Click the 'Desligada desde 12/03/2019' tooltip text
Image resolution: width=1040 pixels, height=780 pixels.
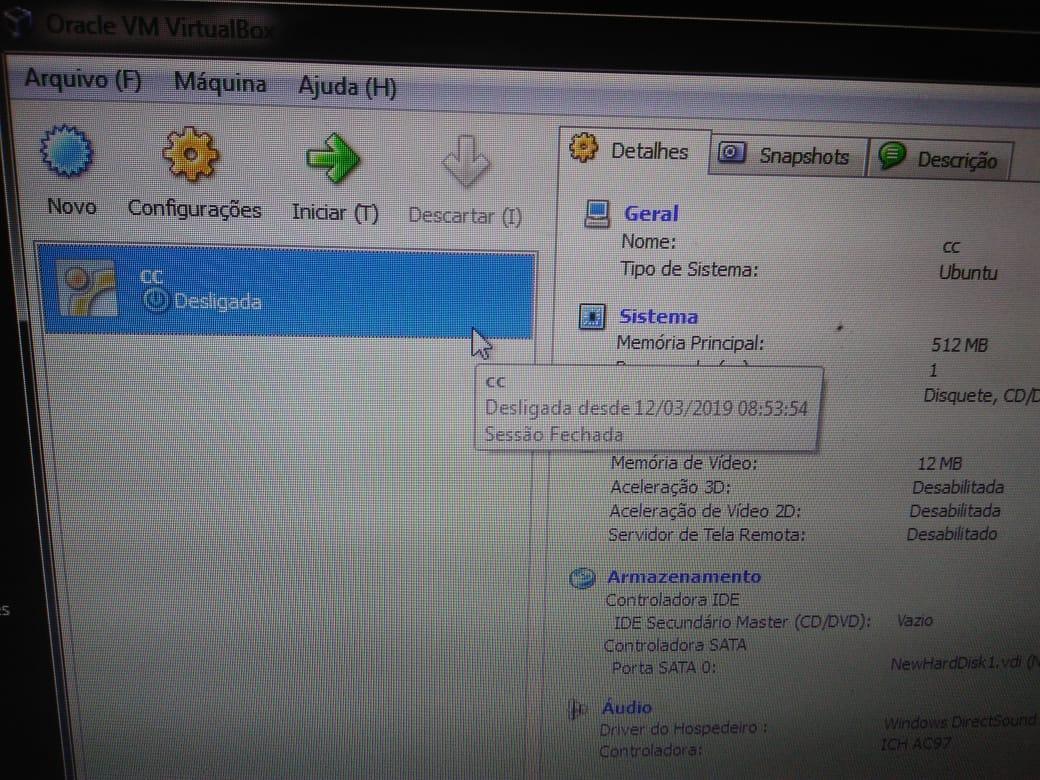pyautogui.click(x=646, y=408)
